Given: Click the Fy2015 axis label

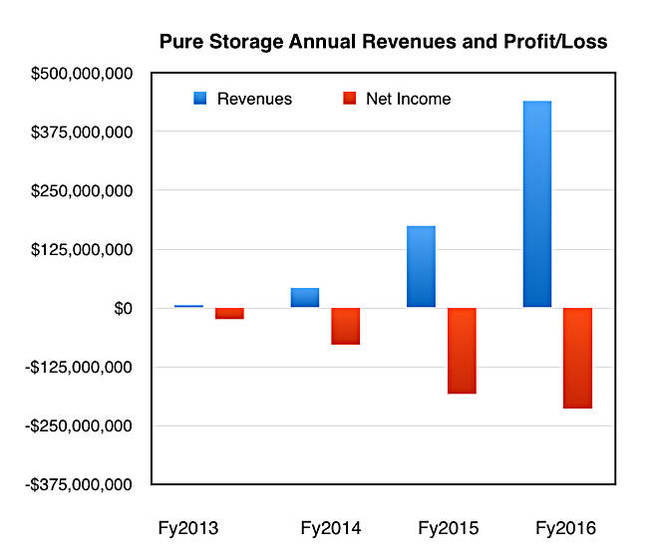Looking at the screenshot, I should tap(448, 528).
